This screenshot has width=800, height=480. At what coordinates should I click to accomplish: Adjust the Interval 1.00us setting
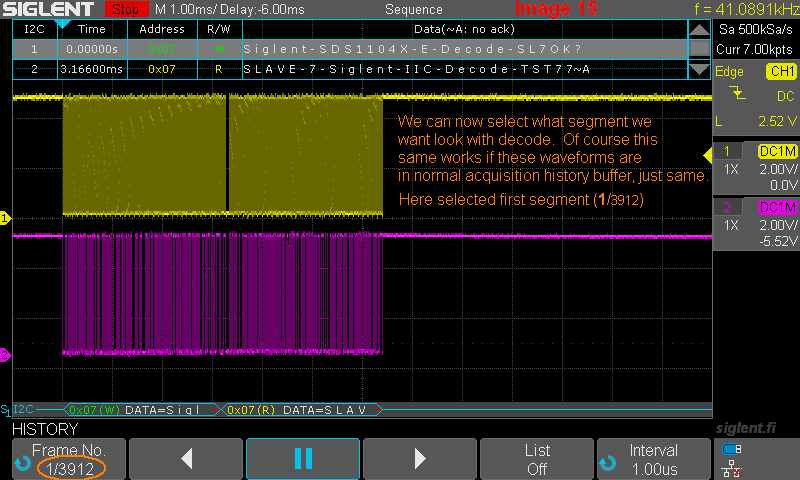(x=654, y=459)
